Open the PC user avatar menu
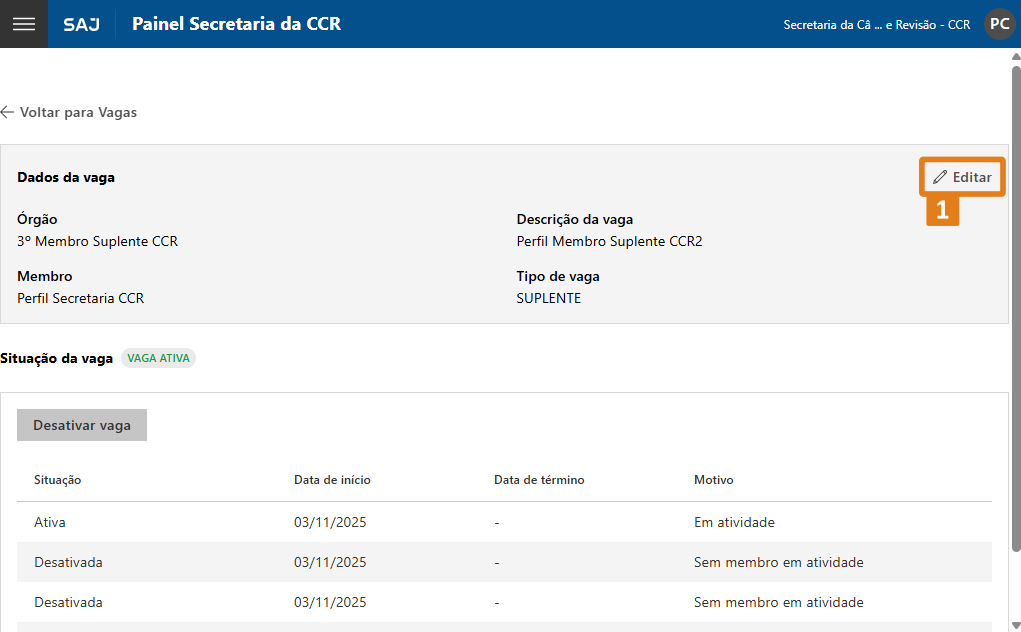This screenshot has width=1021, height=632. [999, 24]
